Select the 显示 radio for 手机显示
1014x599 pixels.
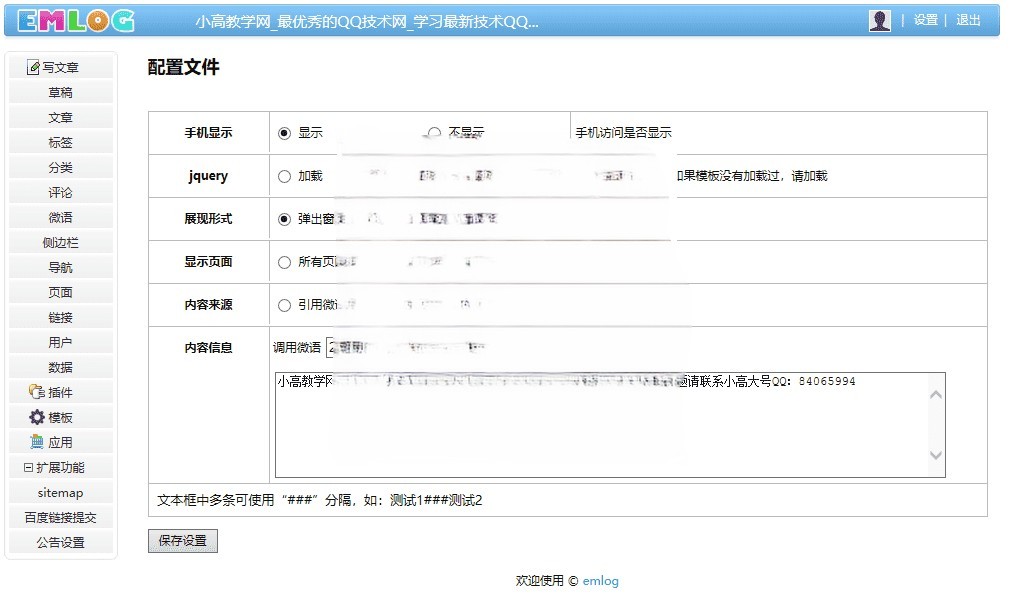(285, 133)
